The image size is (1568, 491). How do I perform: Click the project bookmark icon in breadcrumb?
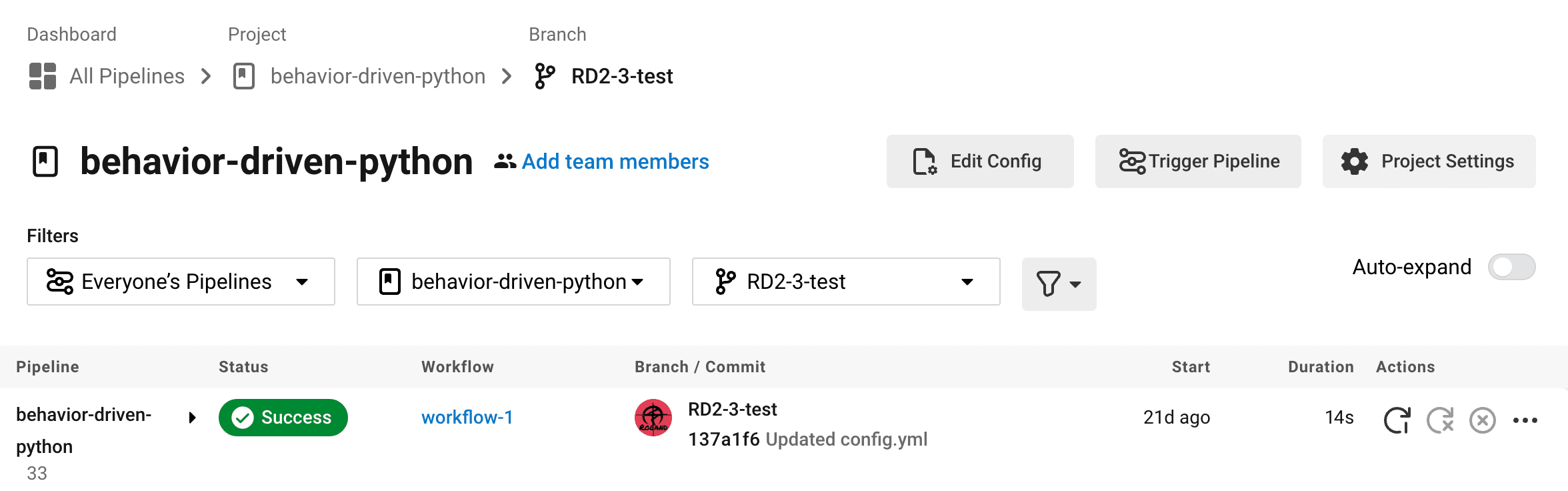[244, 76]
